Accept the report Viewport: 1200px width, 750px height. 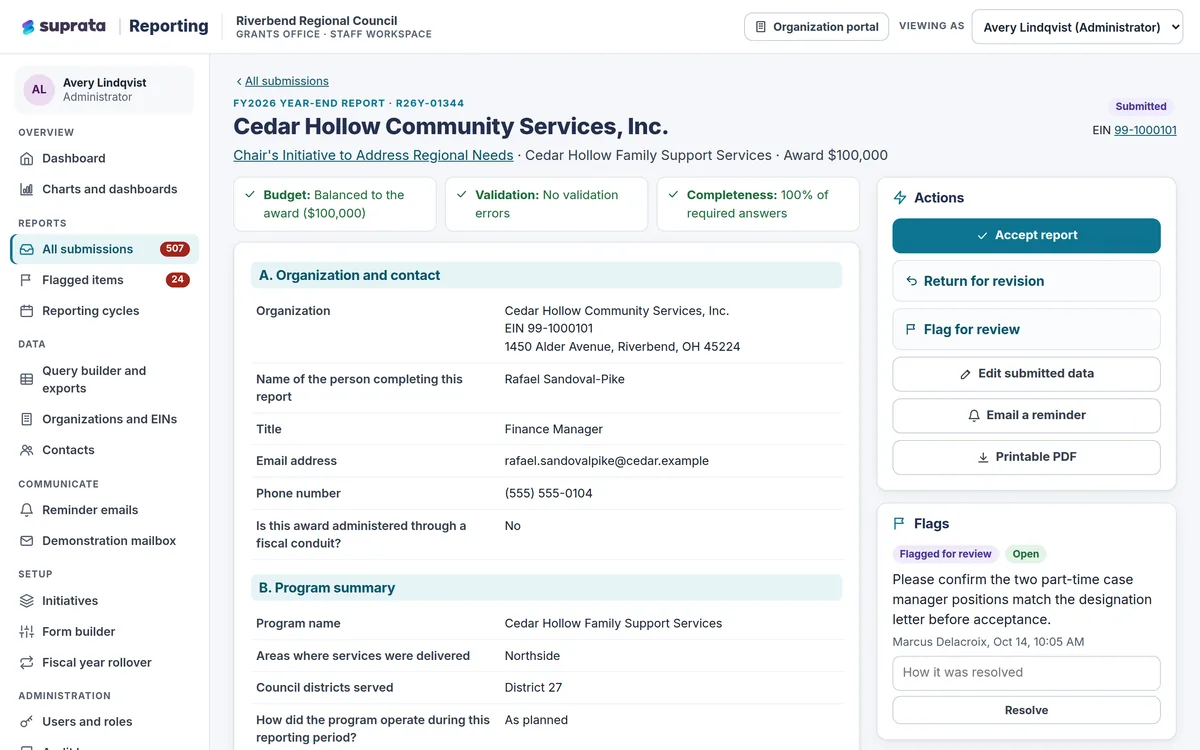tap(1026, 236)
